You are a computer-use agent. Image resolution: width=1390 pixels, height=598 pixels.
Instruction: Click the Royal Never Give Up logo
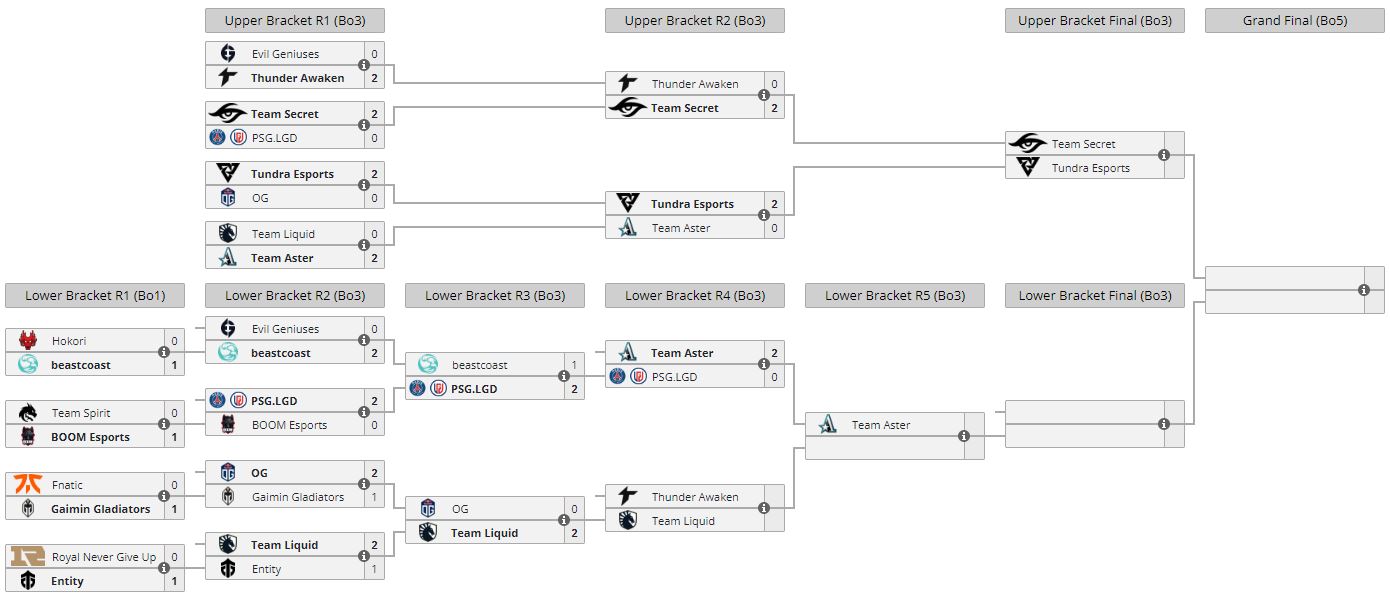[27, 557]
